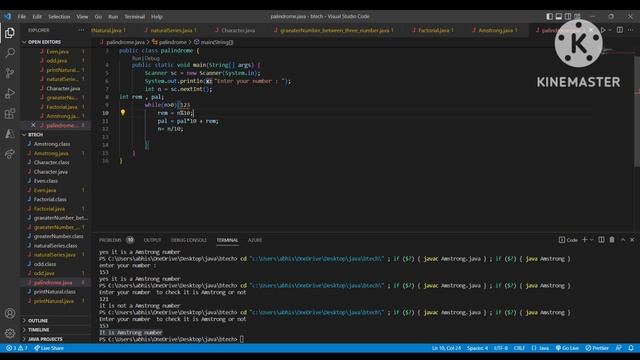Open Source Control view
Screen dimensions: 640x360
[10, 73]
